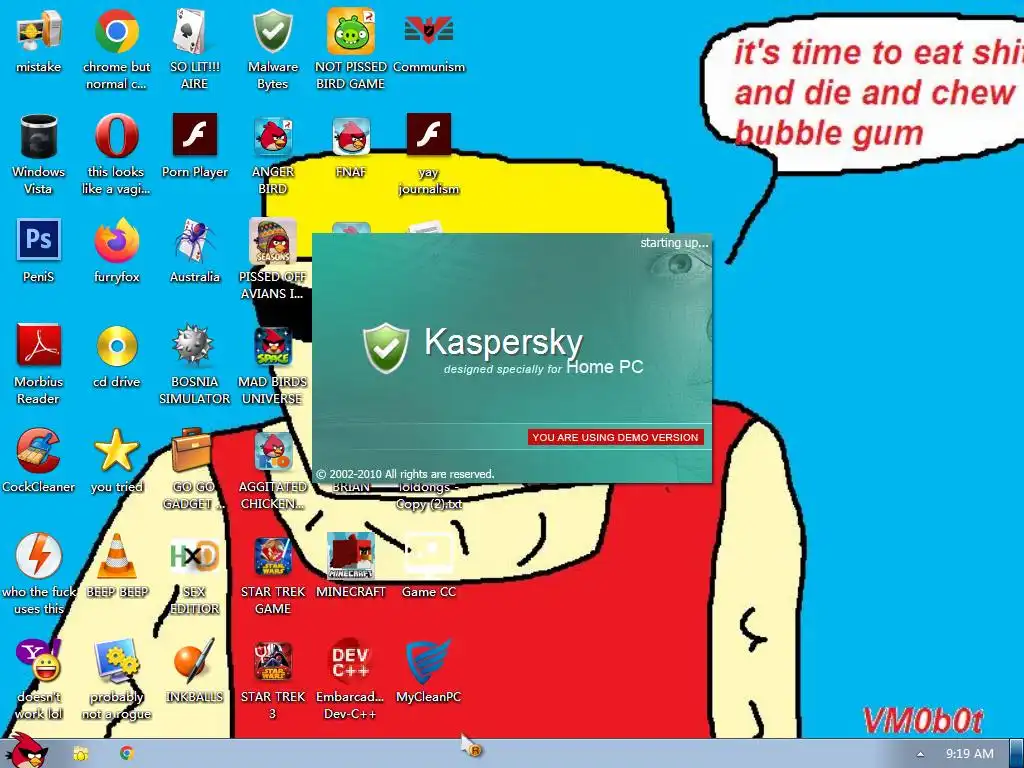Launch the 'CockCleaner' CCleaner icon

click(x=39, y=451)
